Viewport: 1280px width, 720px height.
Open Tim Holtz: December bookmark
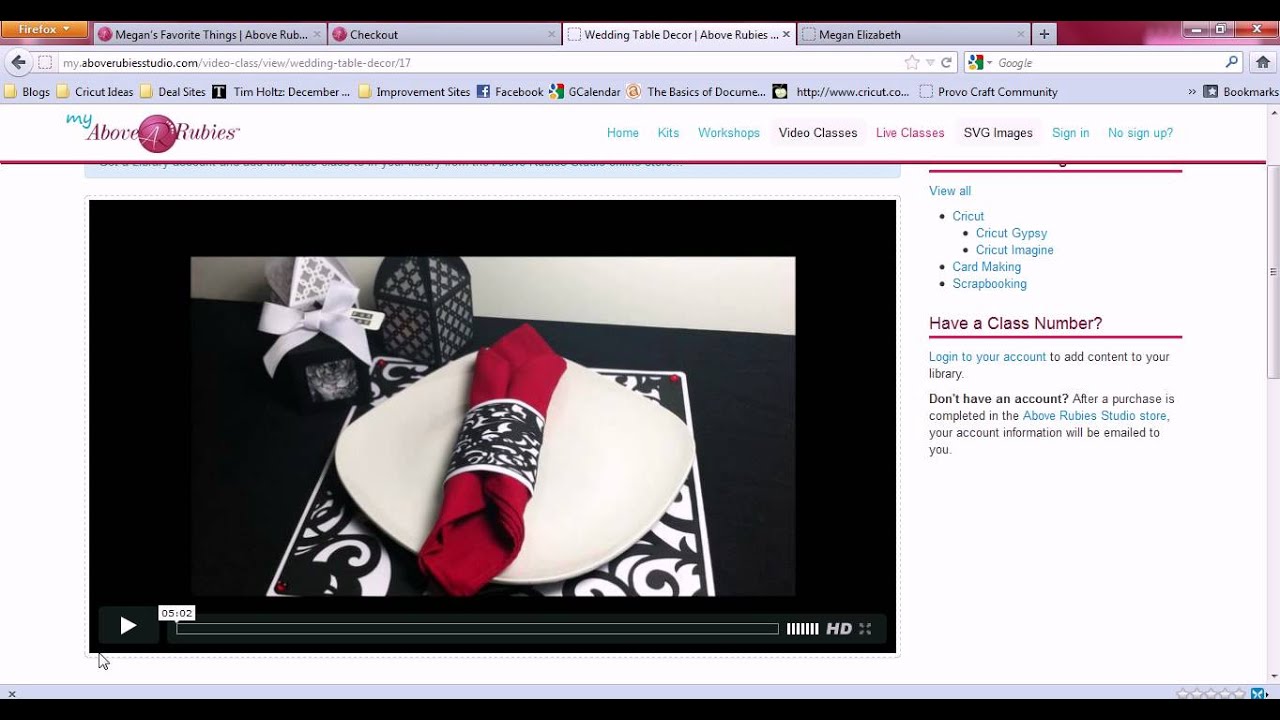281,91
